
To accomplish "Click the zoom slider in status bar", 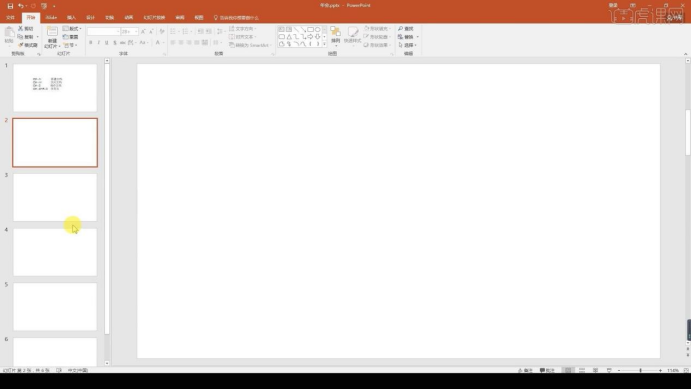I will pos(640,370).
